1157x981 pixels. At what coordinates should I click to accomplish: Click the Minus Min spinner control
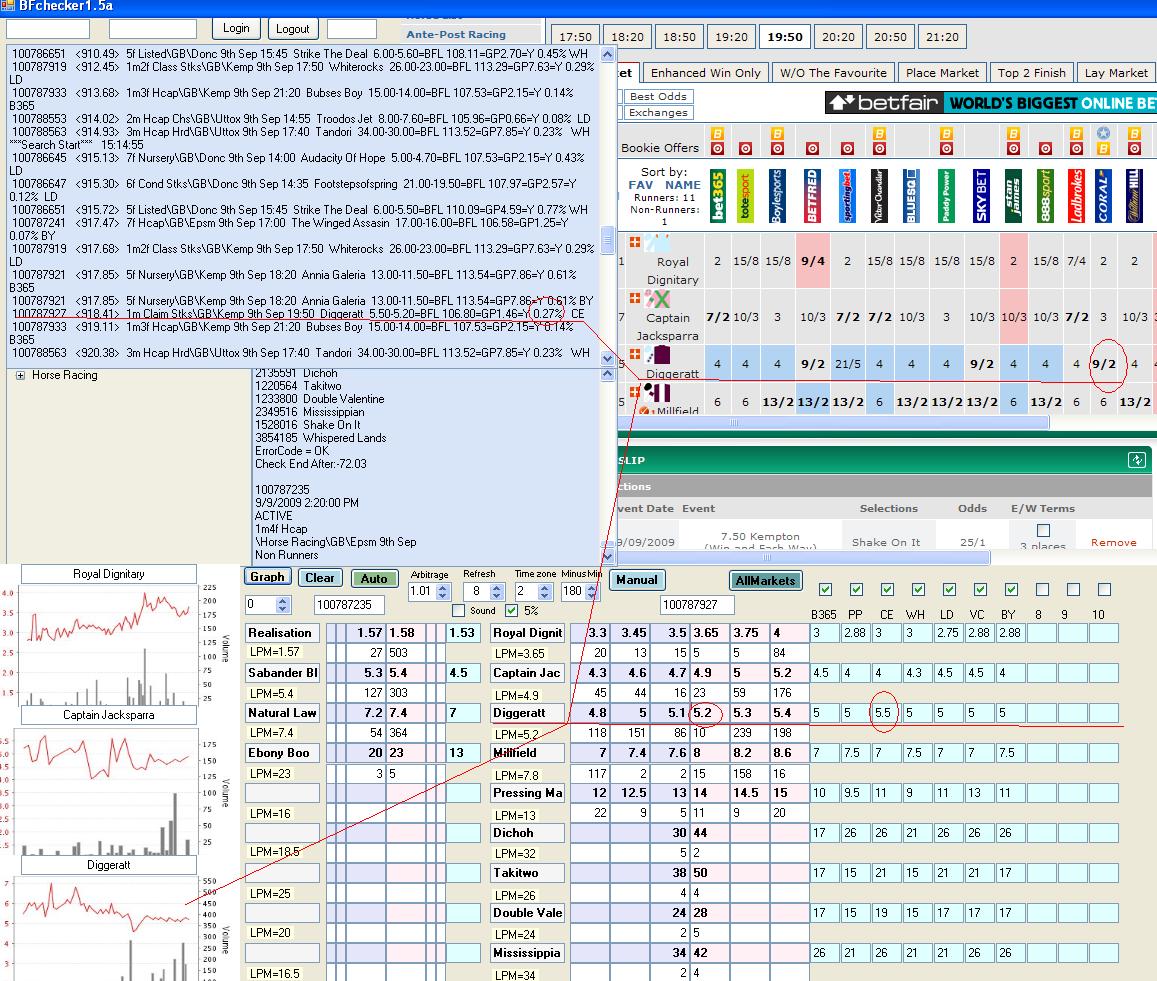591,591
